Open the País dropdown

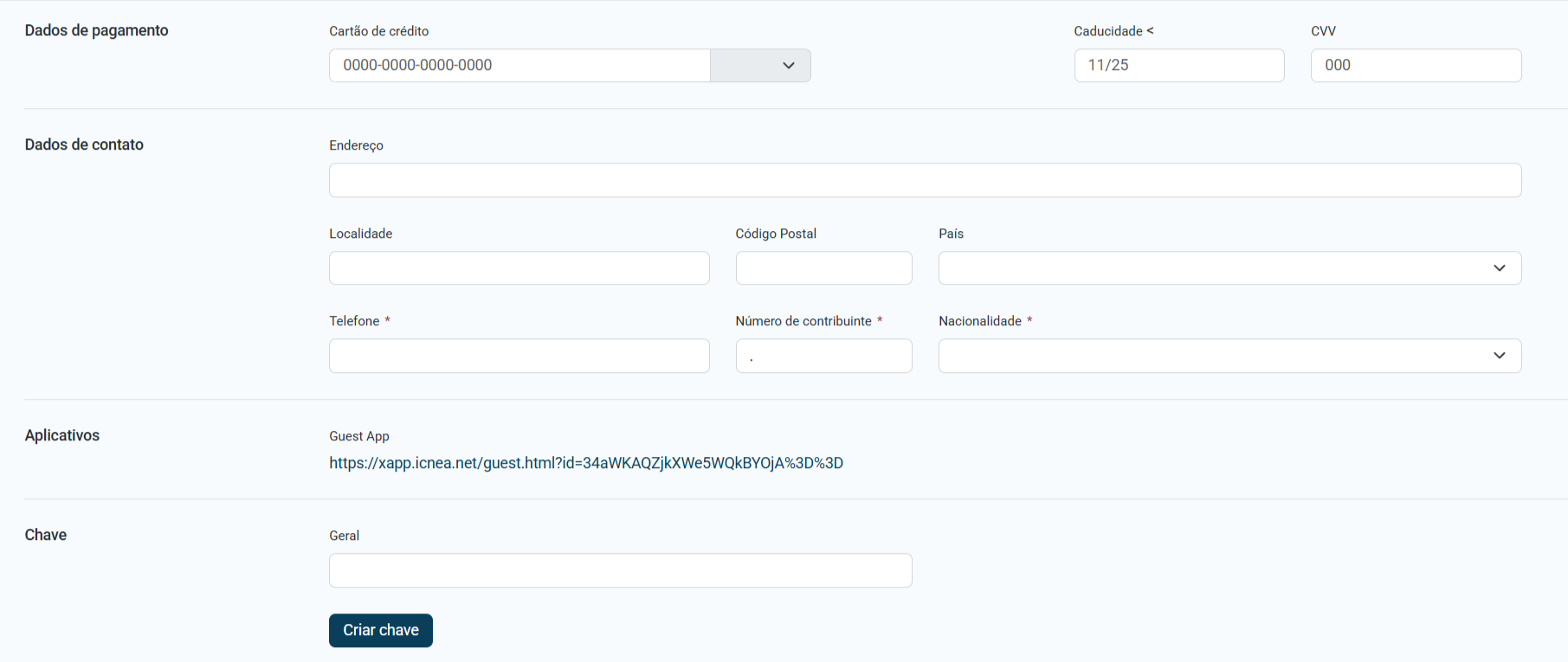click(x=1229, y=268)
